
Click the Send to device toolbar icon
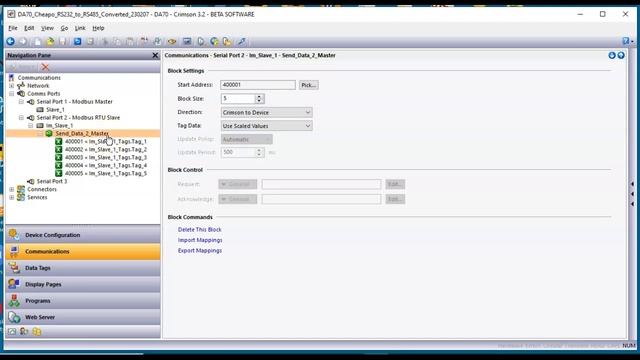(x=200, y=41)
